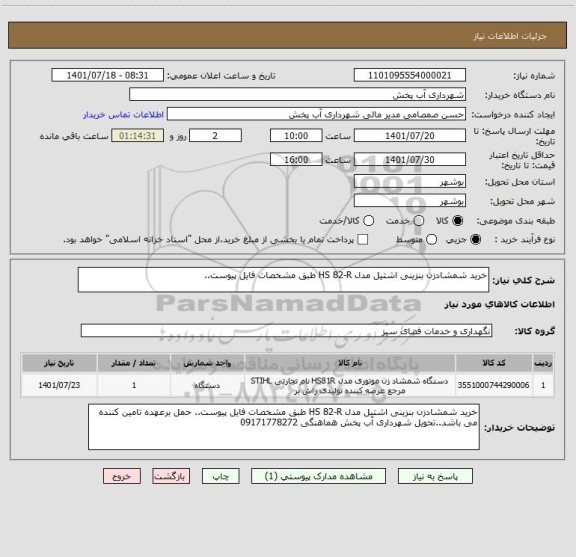This screenshot has width=576, height=557.
Task: Click the need date cell 1401/07/23
Action: (59, 385)
